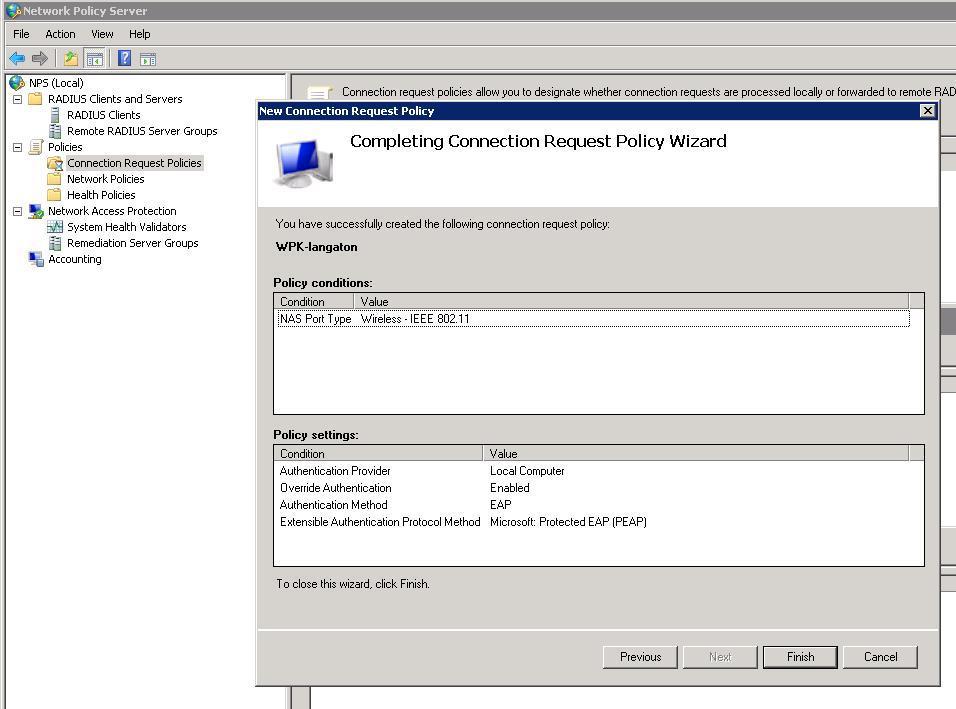This screenshot has width=956, height=709.
Task: Click the Previous button in the wizard
Action: (640, 657)
